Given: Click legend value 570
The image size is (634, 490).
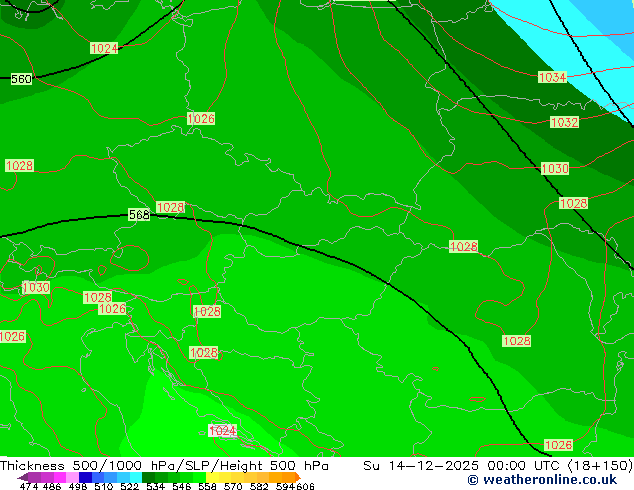Looking at the screenshot, I should click(232, 486).
